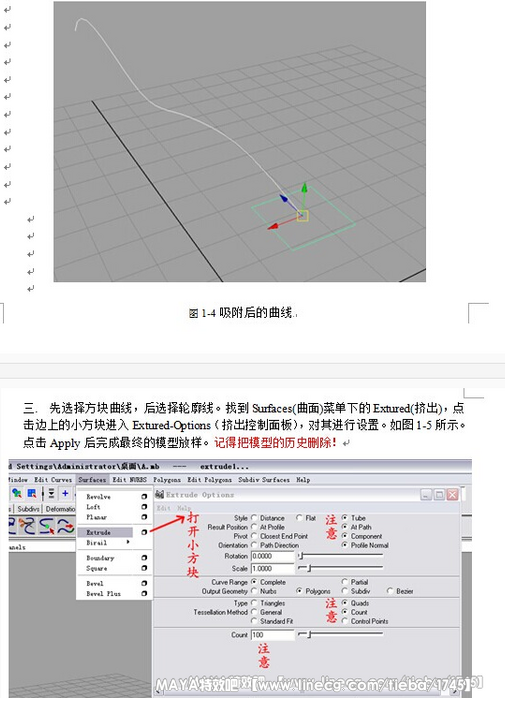The height and width of the screenshot is (702, 505).
Task: Select the At Path result position
Action: 345,527
